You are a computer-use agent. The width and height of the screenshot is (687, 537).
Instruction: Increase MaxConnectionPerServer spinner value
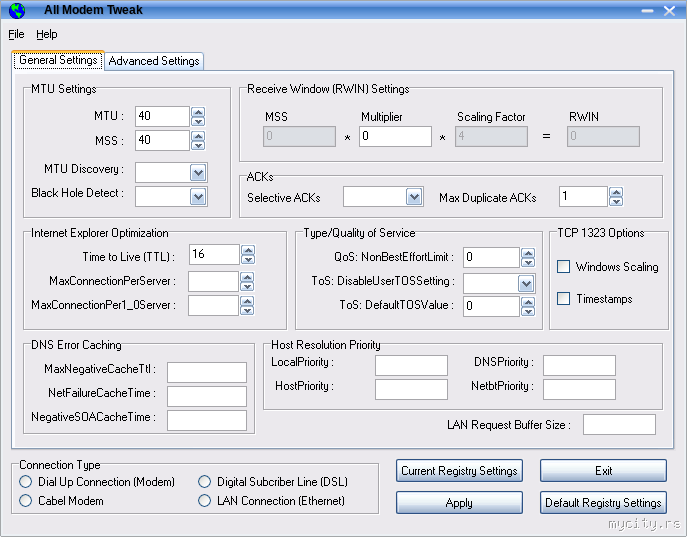(248, 276)
